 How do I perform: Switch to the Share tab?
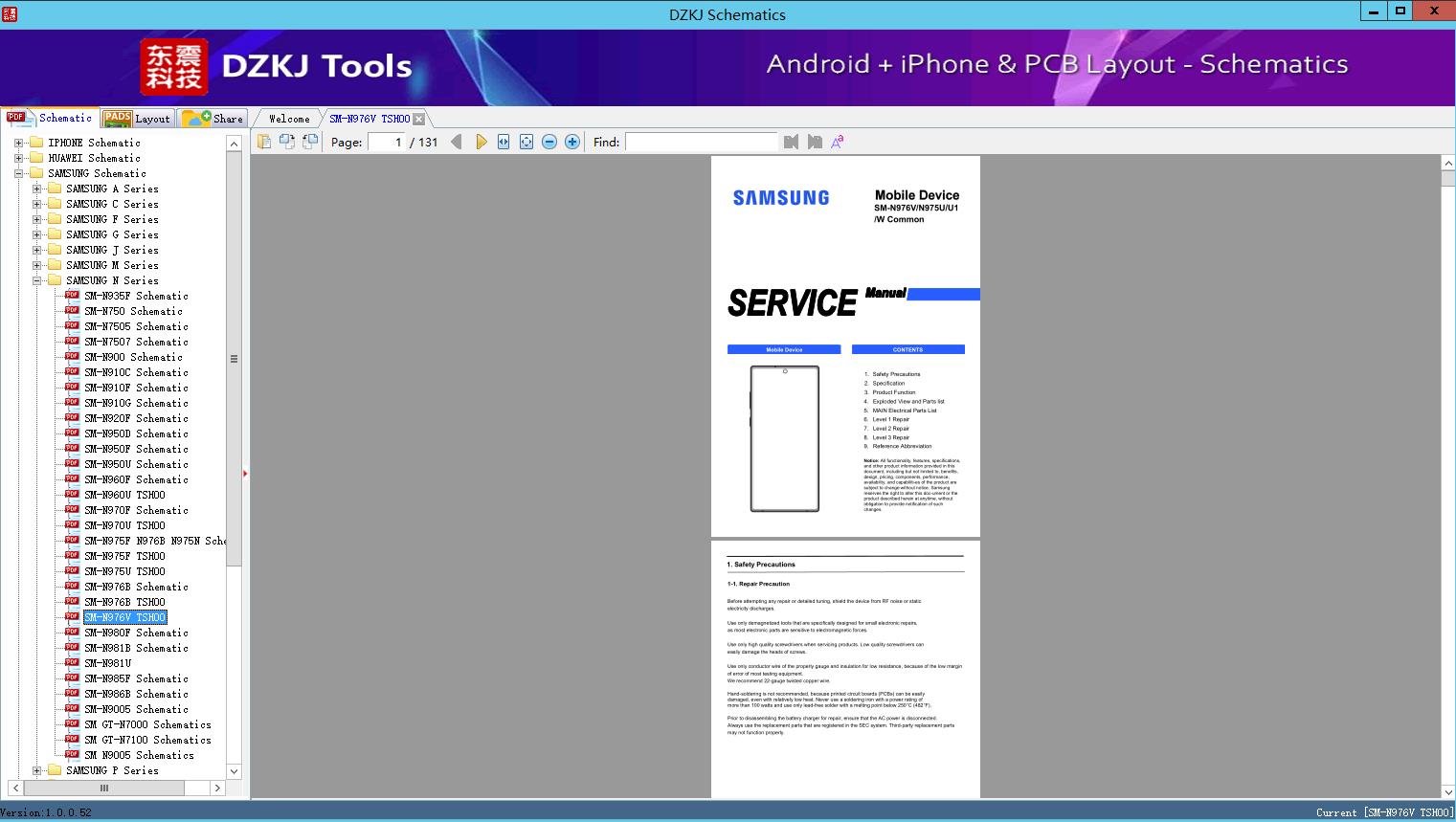[213, 119]
